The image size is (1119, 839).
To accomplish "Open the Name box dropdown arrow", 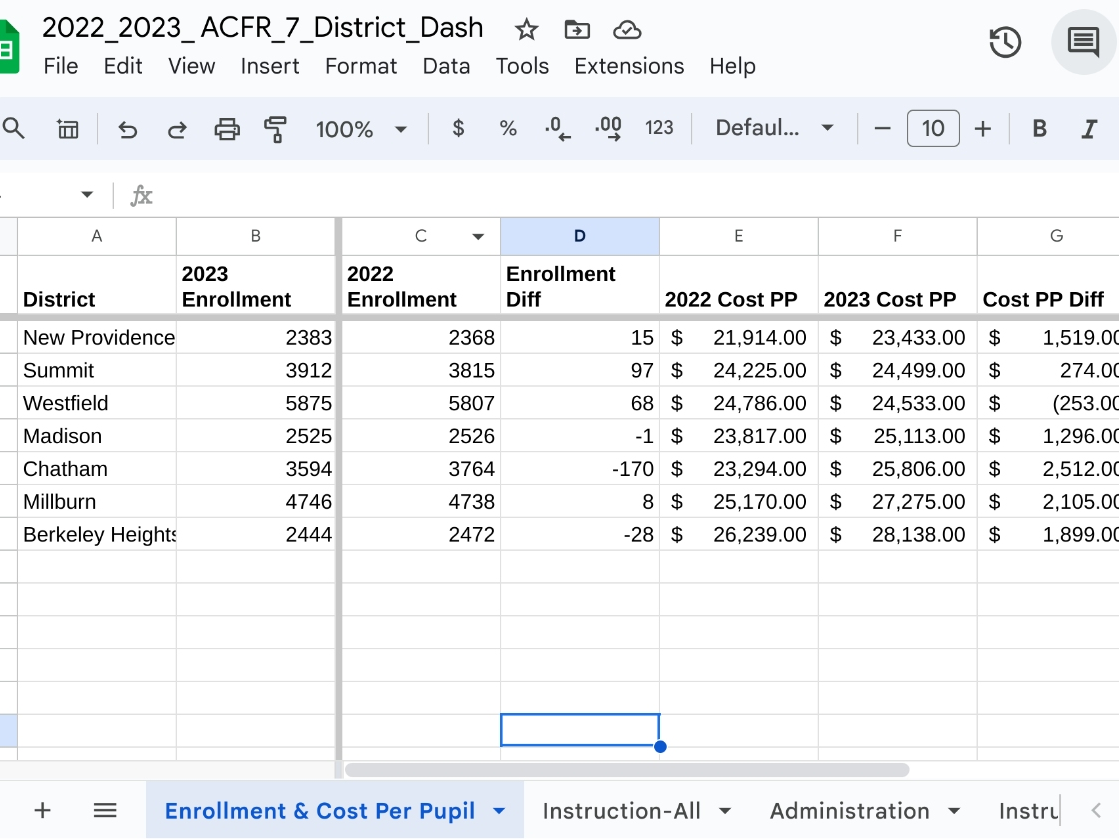I will (87, 194).
